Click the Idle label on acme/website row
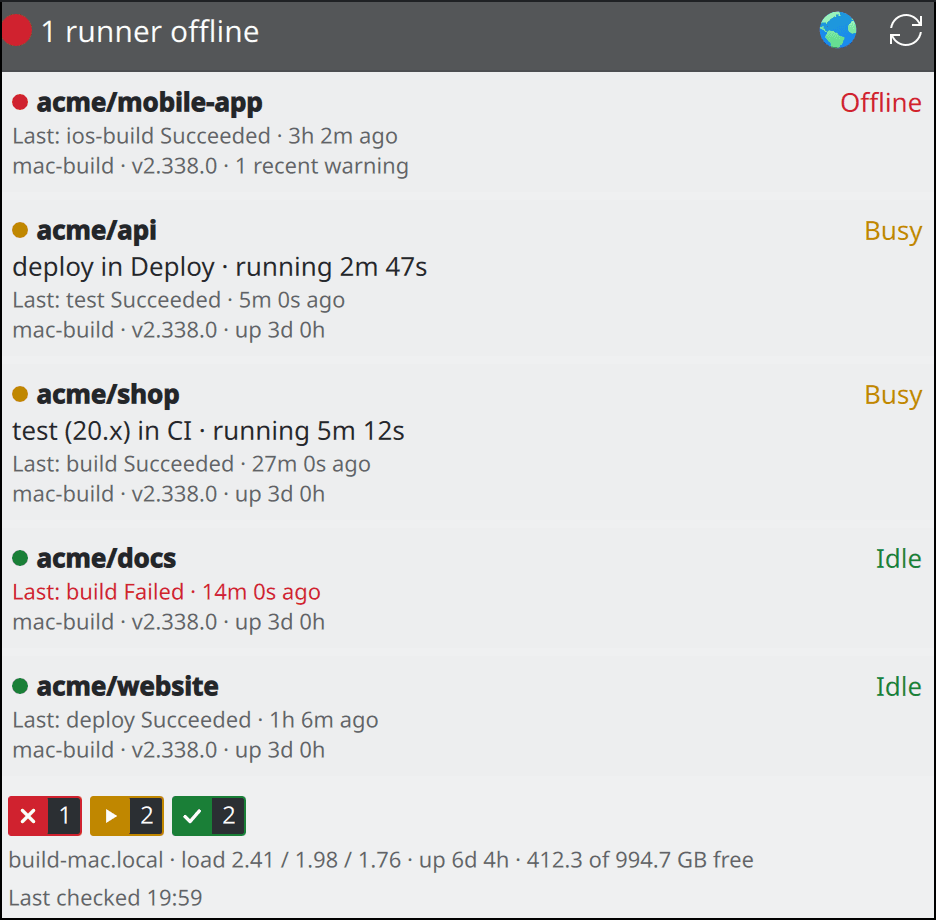936x920 pixels. coord(898,687)
